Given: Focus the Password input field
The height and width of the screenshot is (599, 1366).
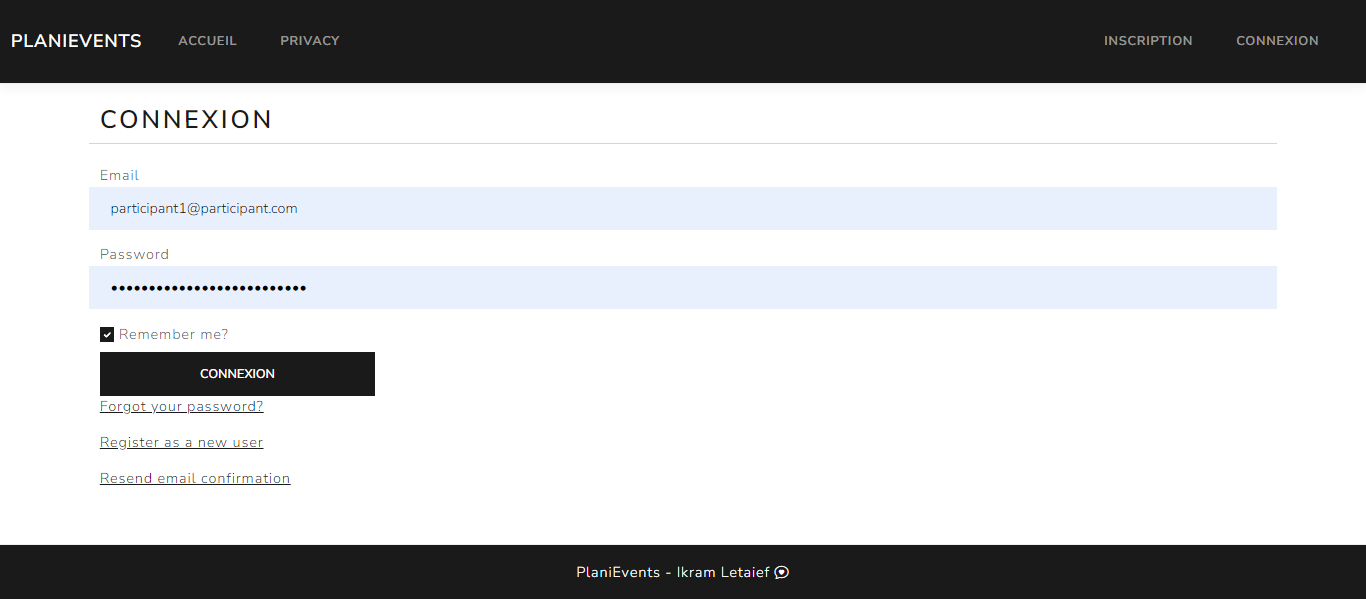Looking at the screenshot, I should click(x=683, y=288).
